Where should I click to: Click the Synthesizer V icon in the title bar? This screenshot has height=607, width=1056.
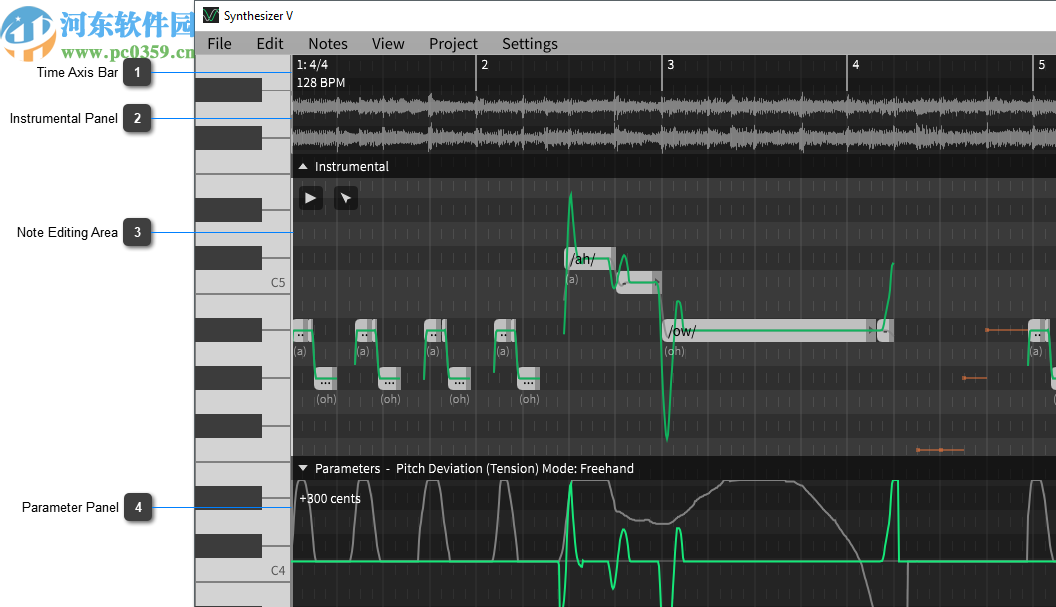pyautogui.click(x=210, y=15)
